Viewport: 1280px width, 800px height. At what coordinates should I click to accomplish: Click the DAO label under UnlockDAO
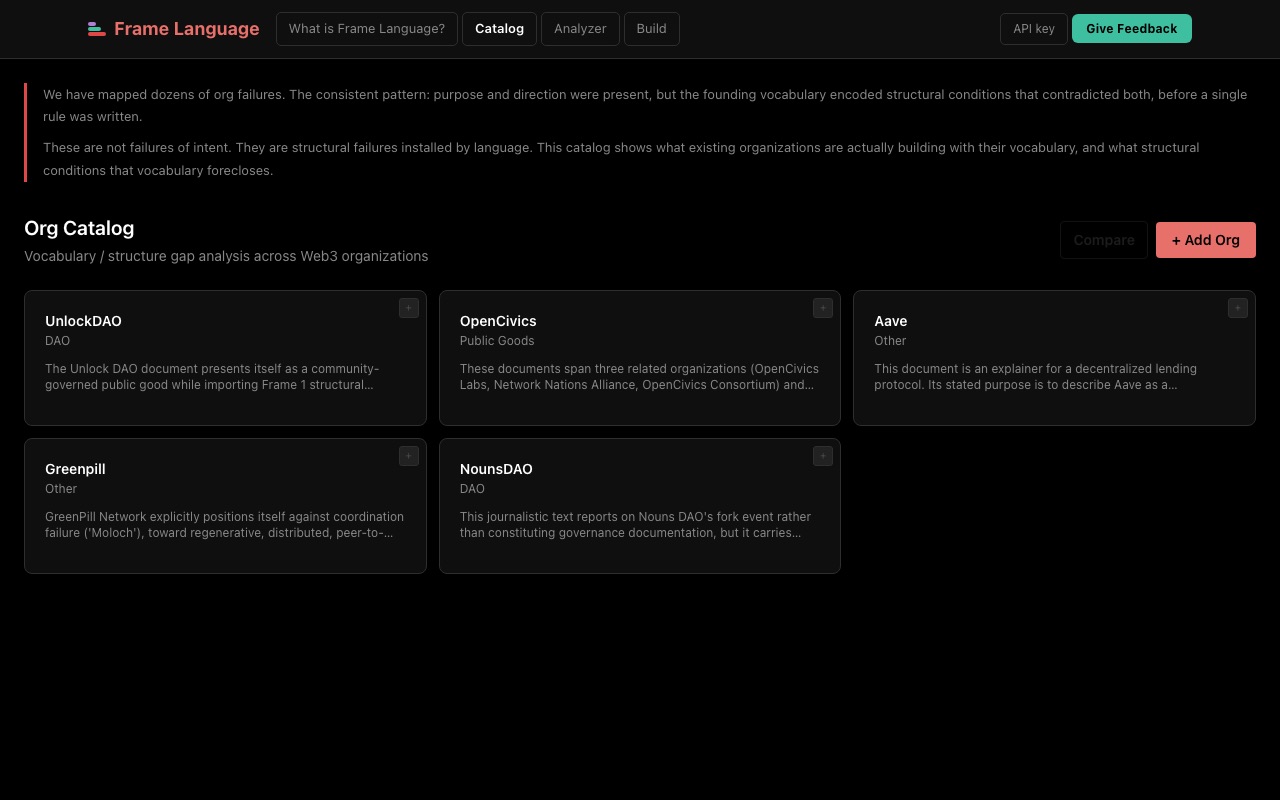(x=58, y=341)
